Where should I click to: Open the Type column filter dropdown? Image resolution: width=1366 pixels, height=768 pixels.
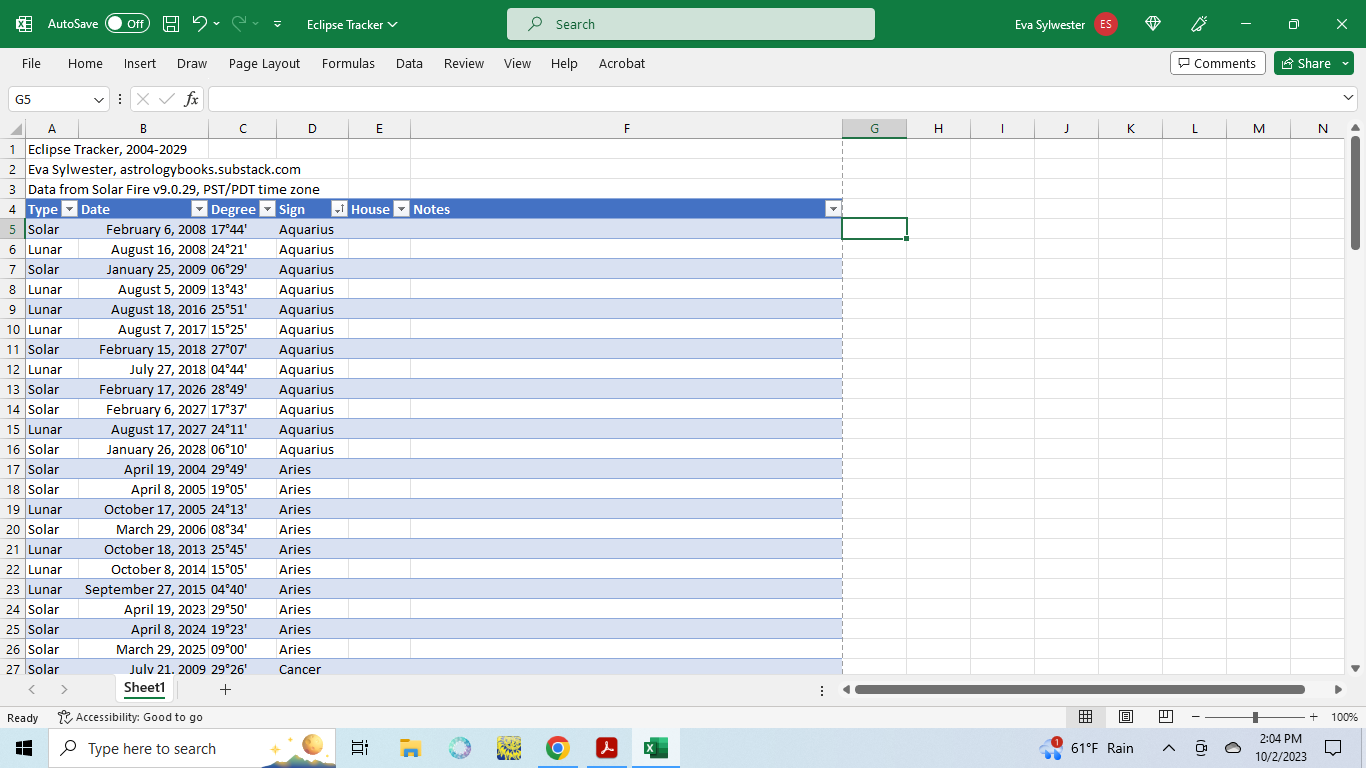[69, 209]
